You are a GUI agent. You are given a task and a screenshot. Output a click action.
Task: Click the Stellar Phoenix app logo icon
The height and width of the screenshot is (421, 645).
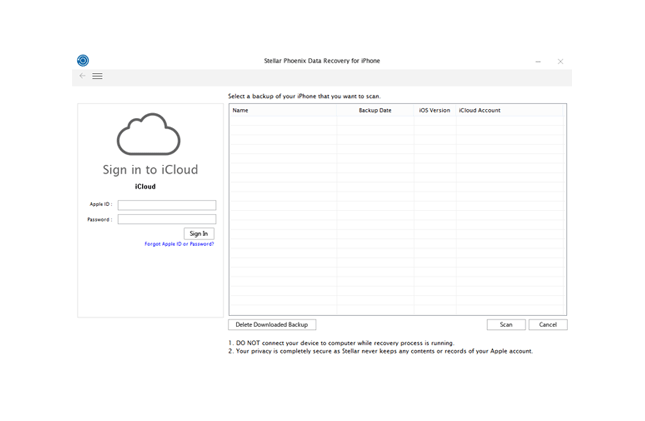point(83,60)
